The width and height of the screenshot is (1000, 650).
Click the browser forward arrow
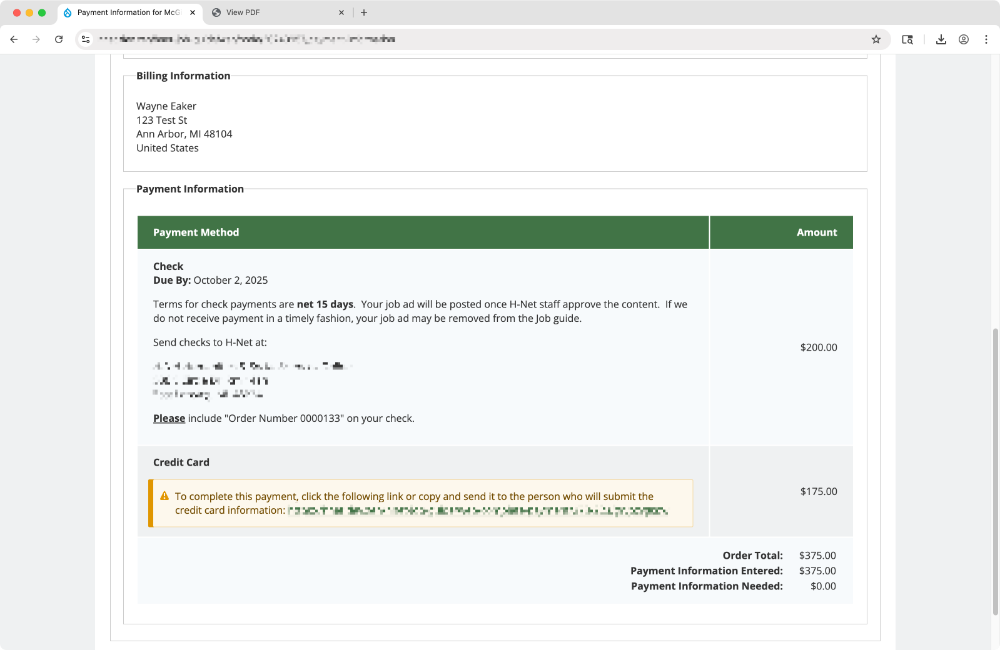pos(37,40)
